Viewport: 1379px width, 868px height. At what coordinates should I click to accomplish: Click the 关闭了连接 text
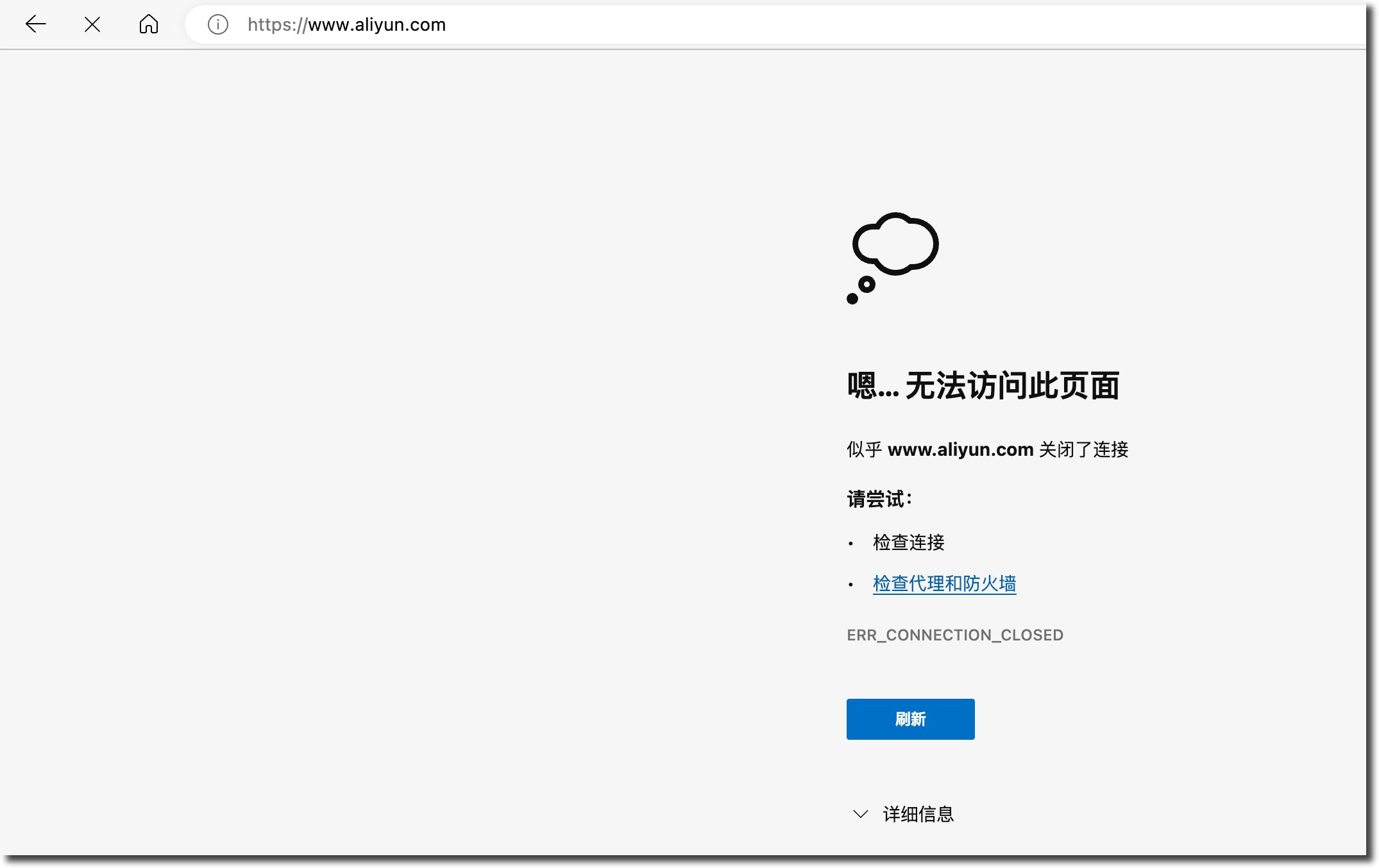[x=1083, y=449]
